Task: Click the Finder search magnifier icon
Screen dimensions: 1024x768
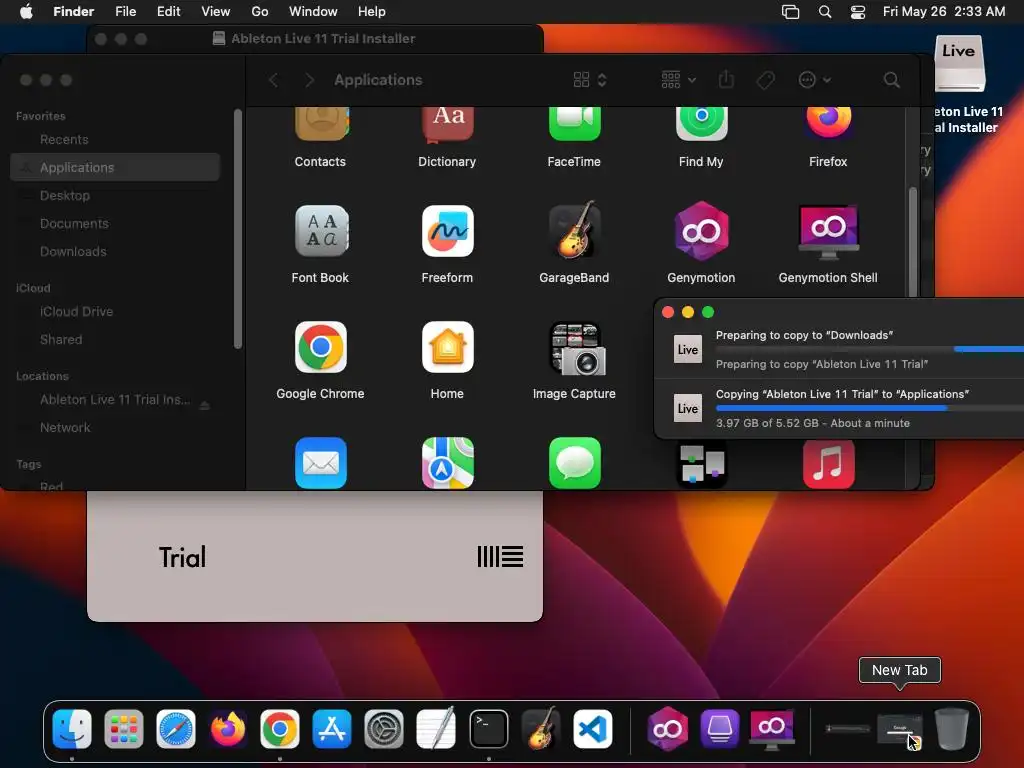Action: pos(891,80)
